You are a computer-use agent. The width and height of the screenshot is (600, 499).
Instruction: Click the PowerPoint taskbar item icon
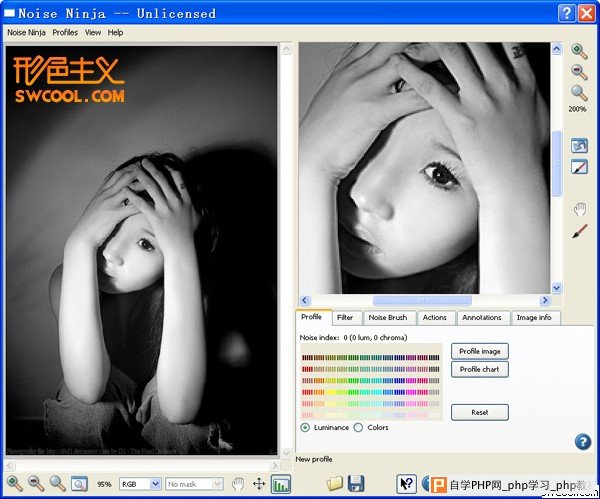[x=439, y=485]
